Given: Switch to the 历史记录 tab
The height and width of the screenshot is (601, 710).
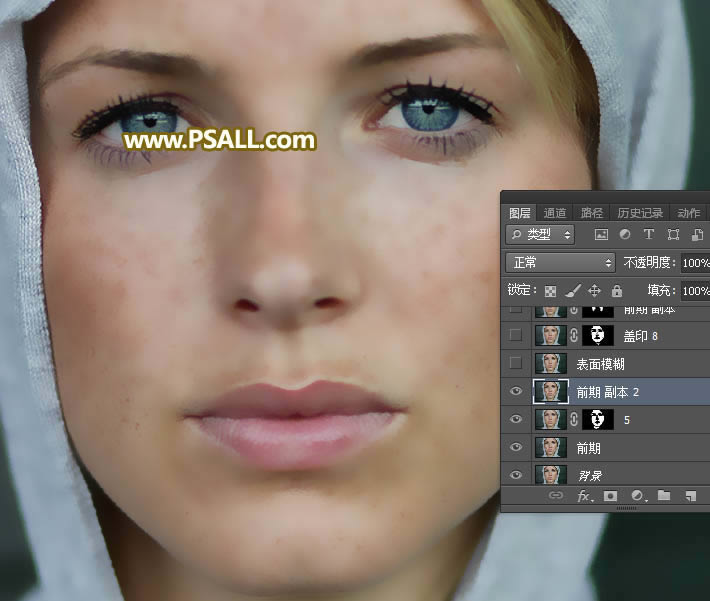Looking at the screenshot, I should coord(639,213).
